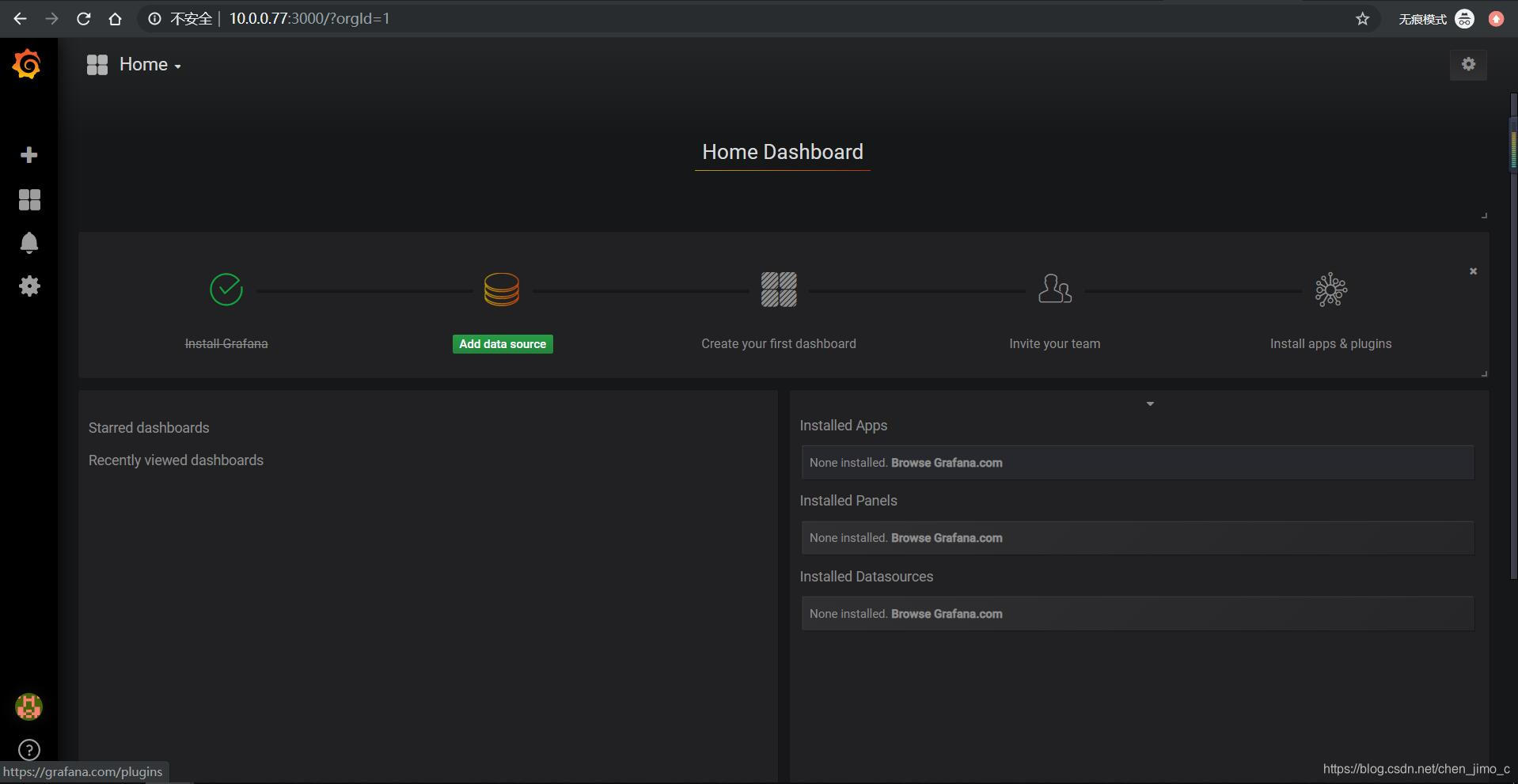Click the Create first dashboard grid icon
The width and height of the screenshot is (1518, 784).
click(x=779, y=290)
